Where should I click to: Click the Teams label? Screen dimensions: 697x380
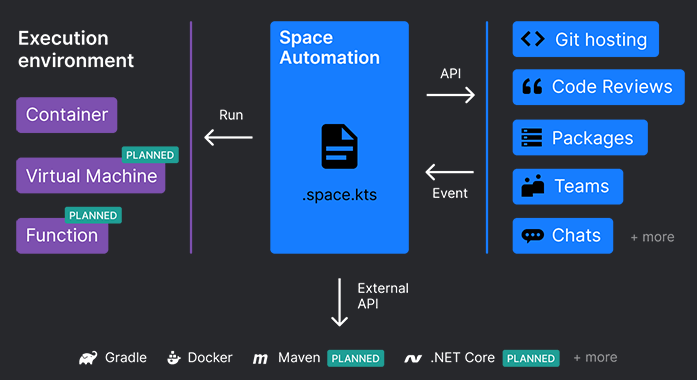[x=582, y=186]
